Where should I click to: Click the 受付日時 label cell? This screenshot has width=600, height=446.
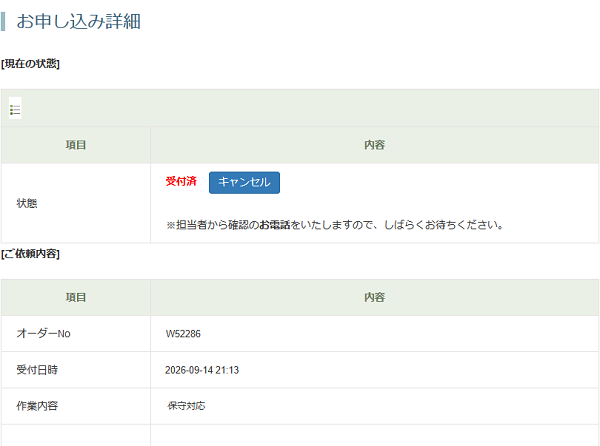[76, 370]
